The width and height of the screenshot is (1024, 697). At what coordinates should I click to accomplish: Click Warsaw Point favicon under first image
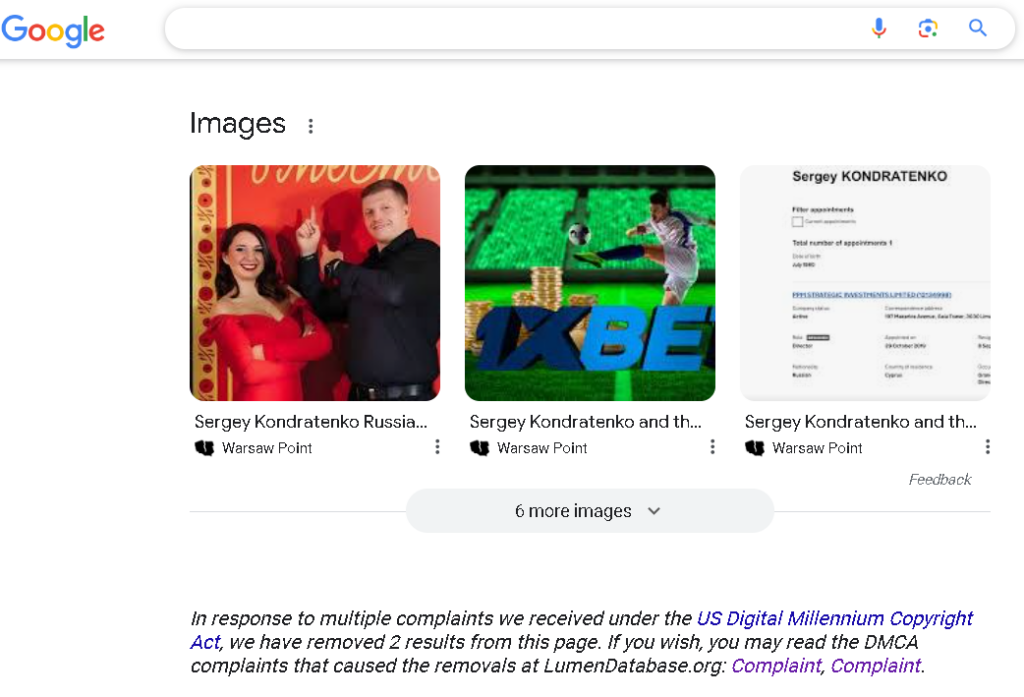point(204,448)
